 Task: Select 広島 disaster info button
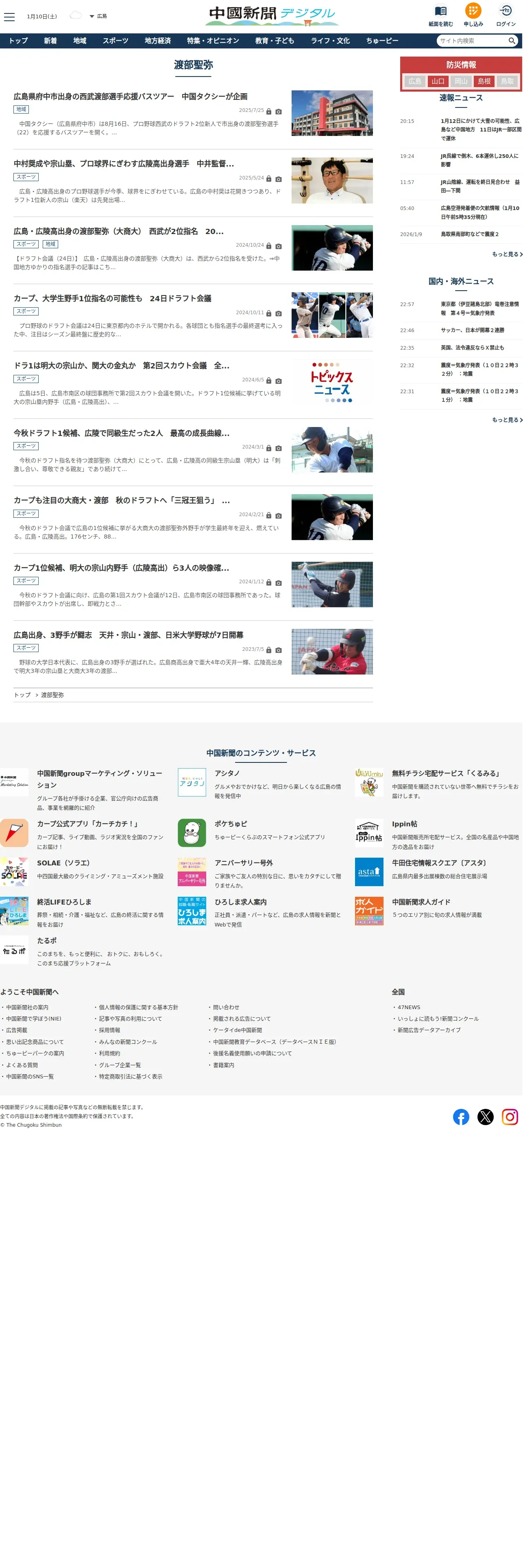415,81
